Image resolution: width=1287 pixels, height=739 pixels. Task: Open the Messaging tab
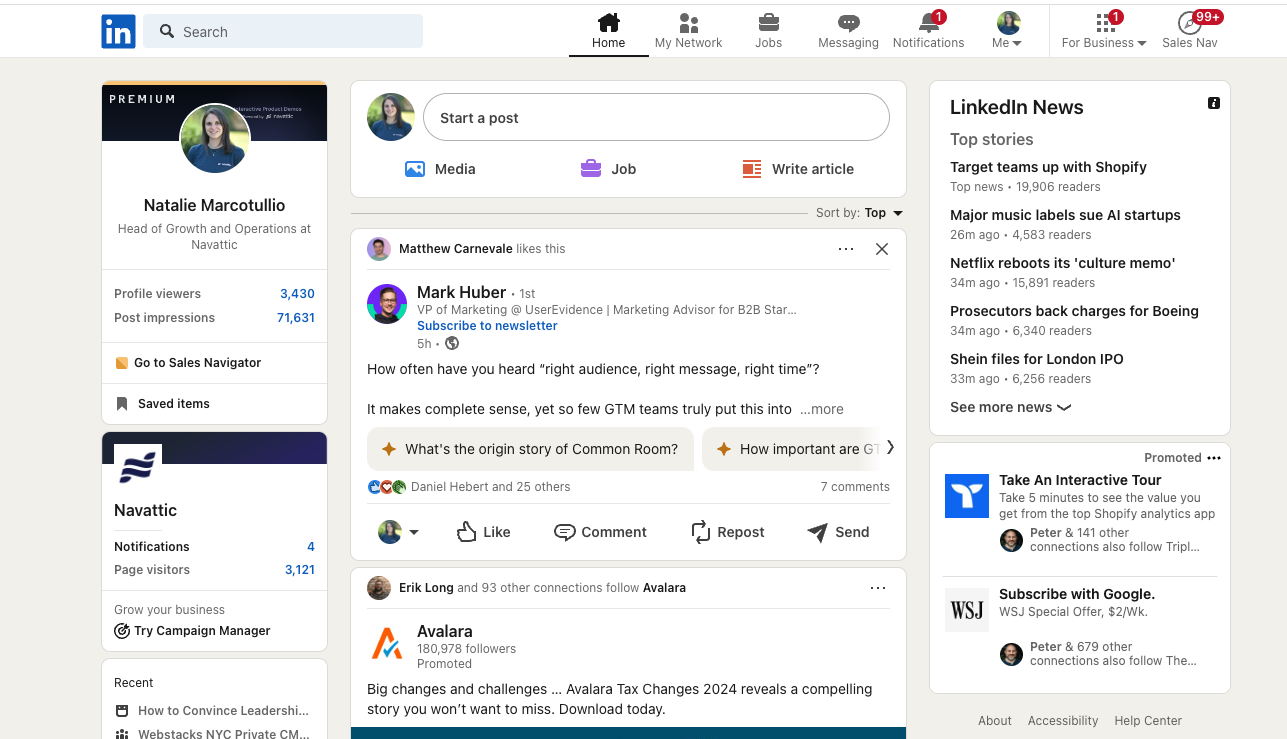(848, 31)
